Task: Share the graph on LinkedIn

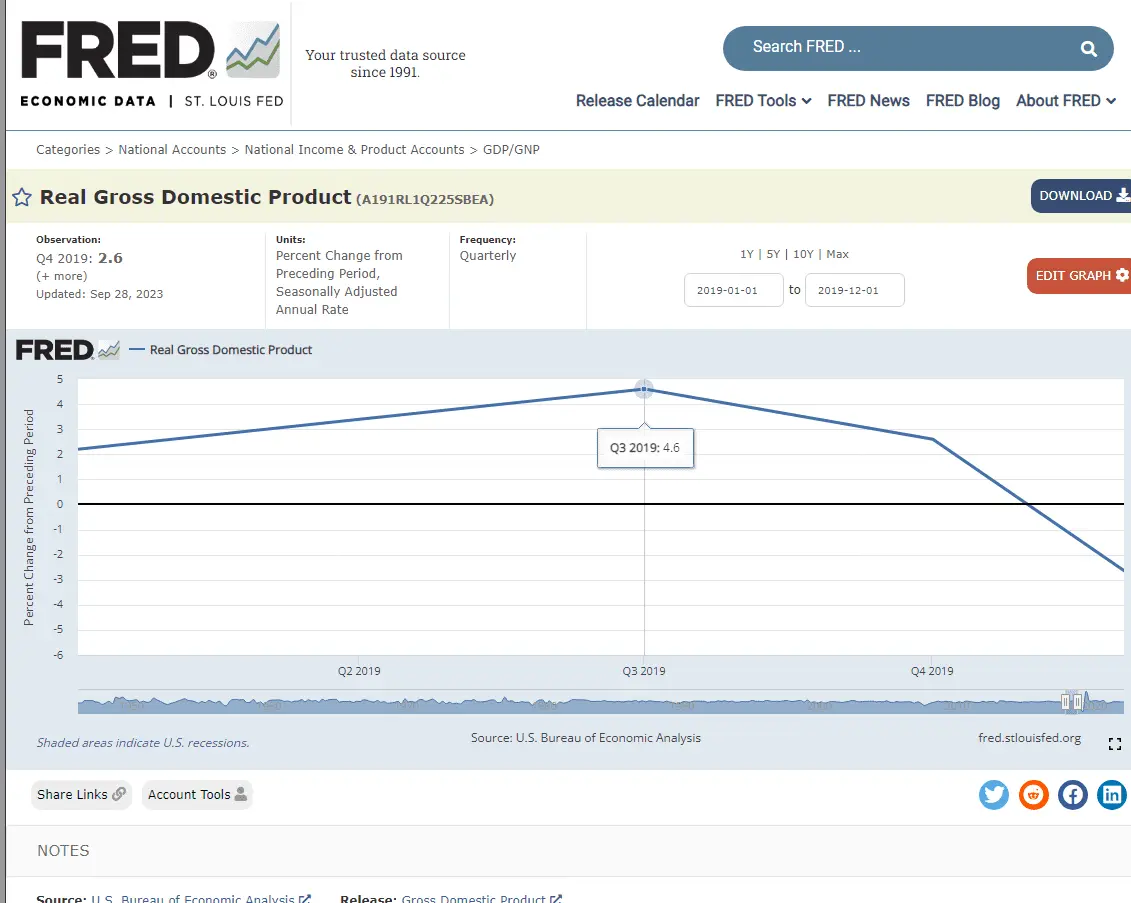Action: [x=1111, y=795]
